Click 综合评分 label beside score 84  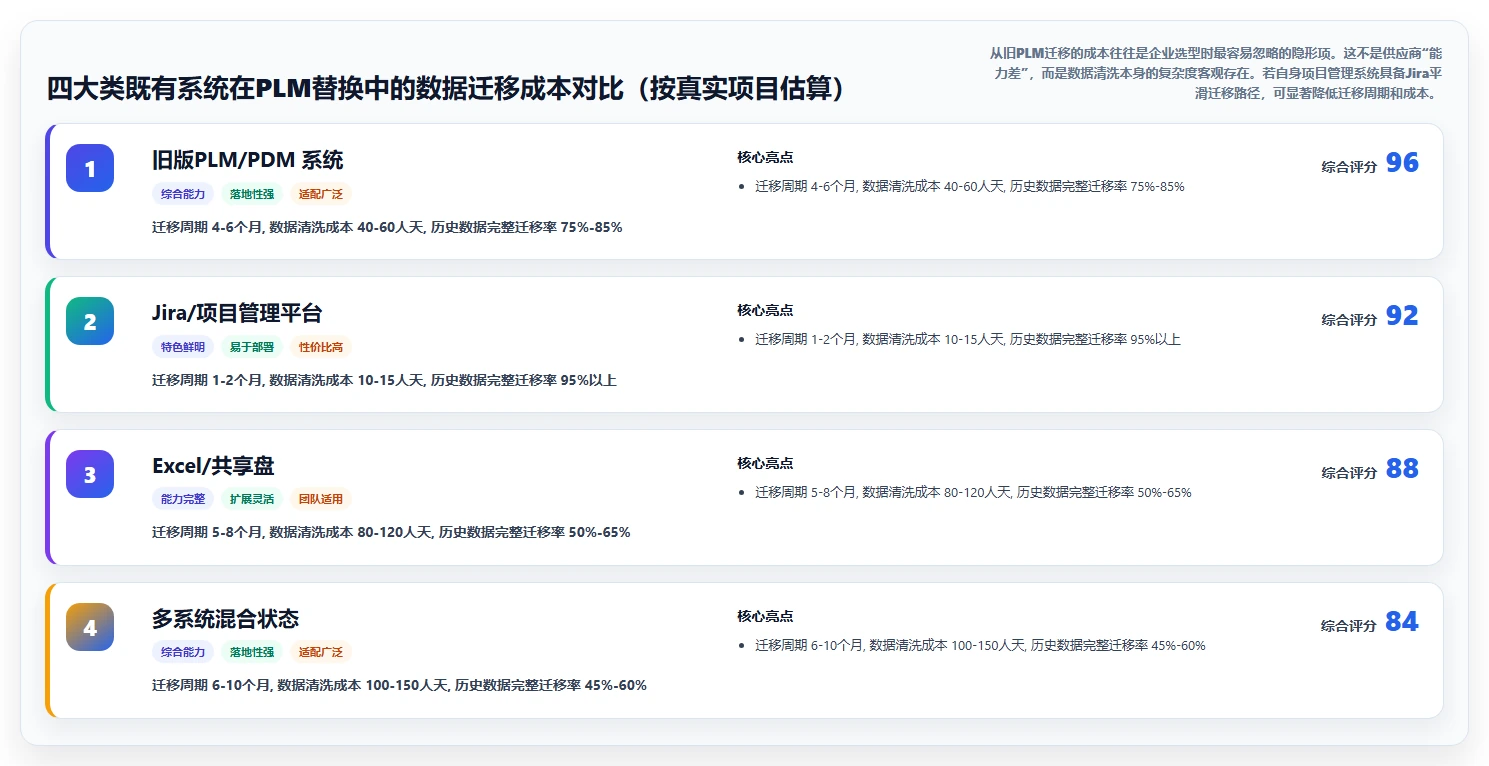1349,626
